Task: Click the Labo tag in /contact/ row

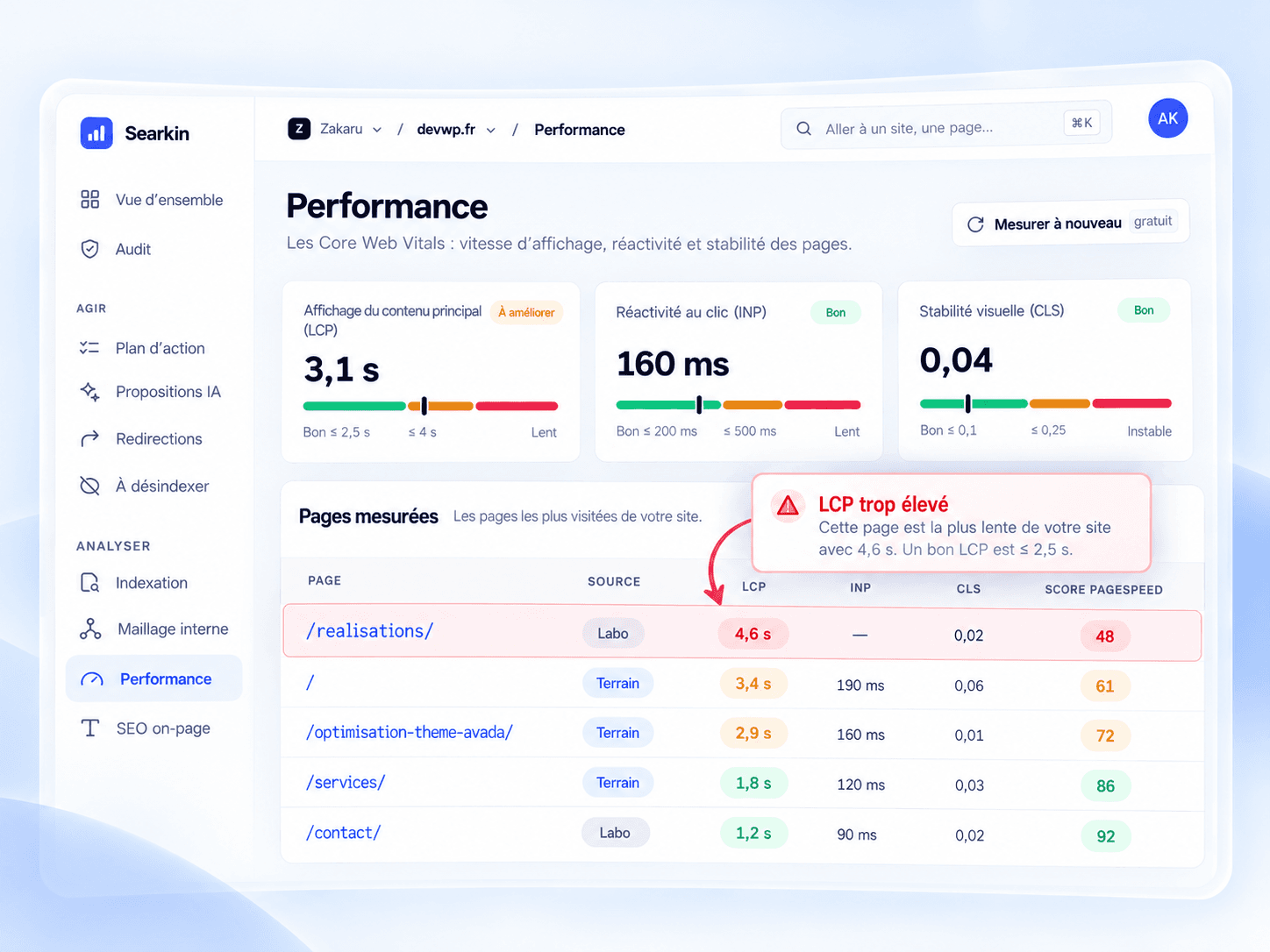Action: click(615, 833)
